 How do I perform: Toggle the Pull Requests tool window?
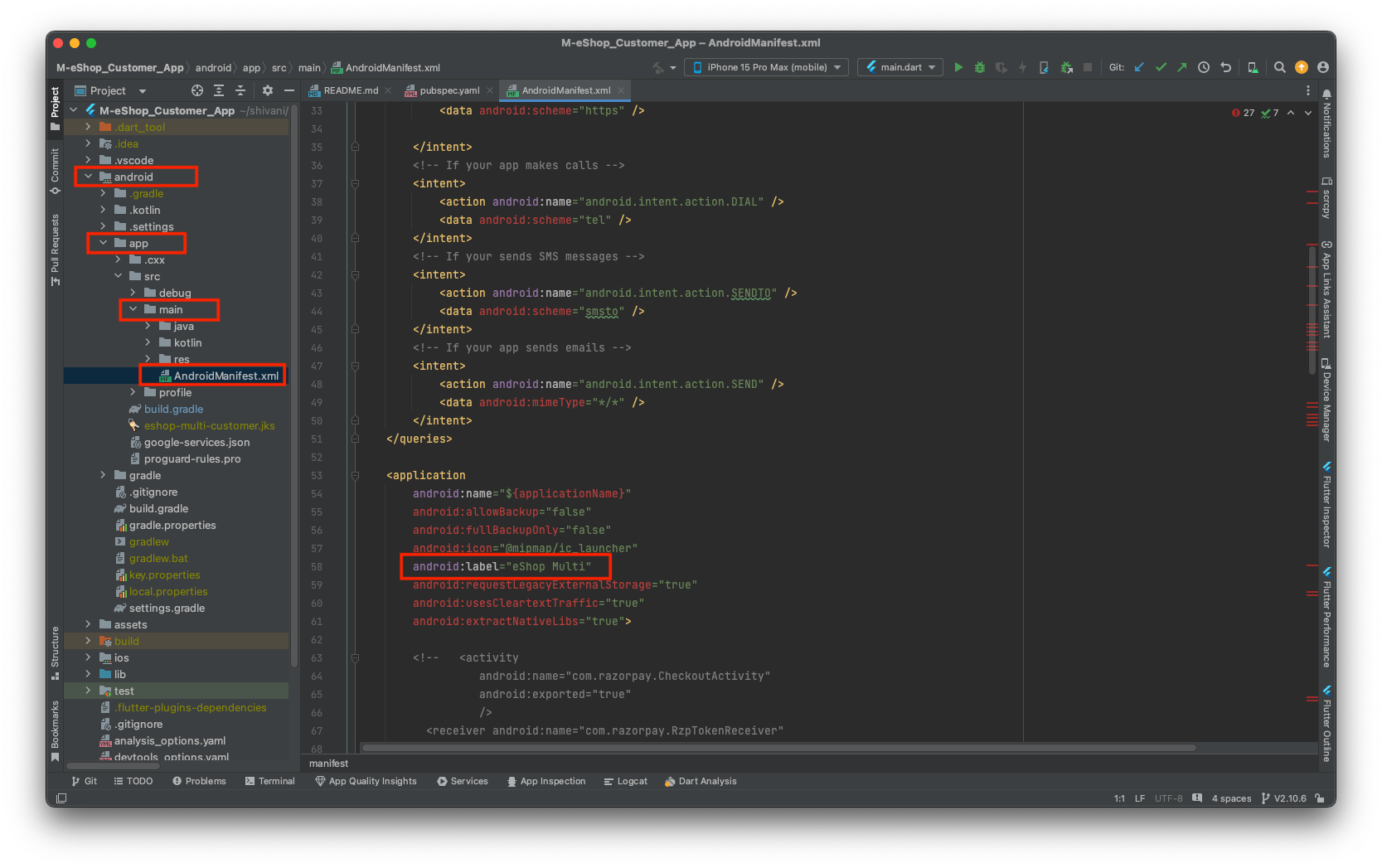pyautogui.click(x=55, y=250)
